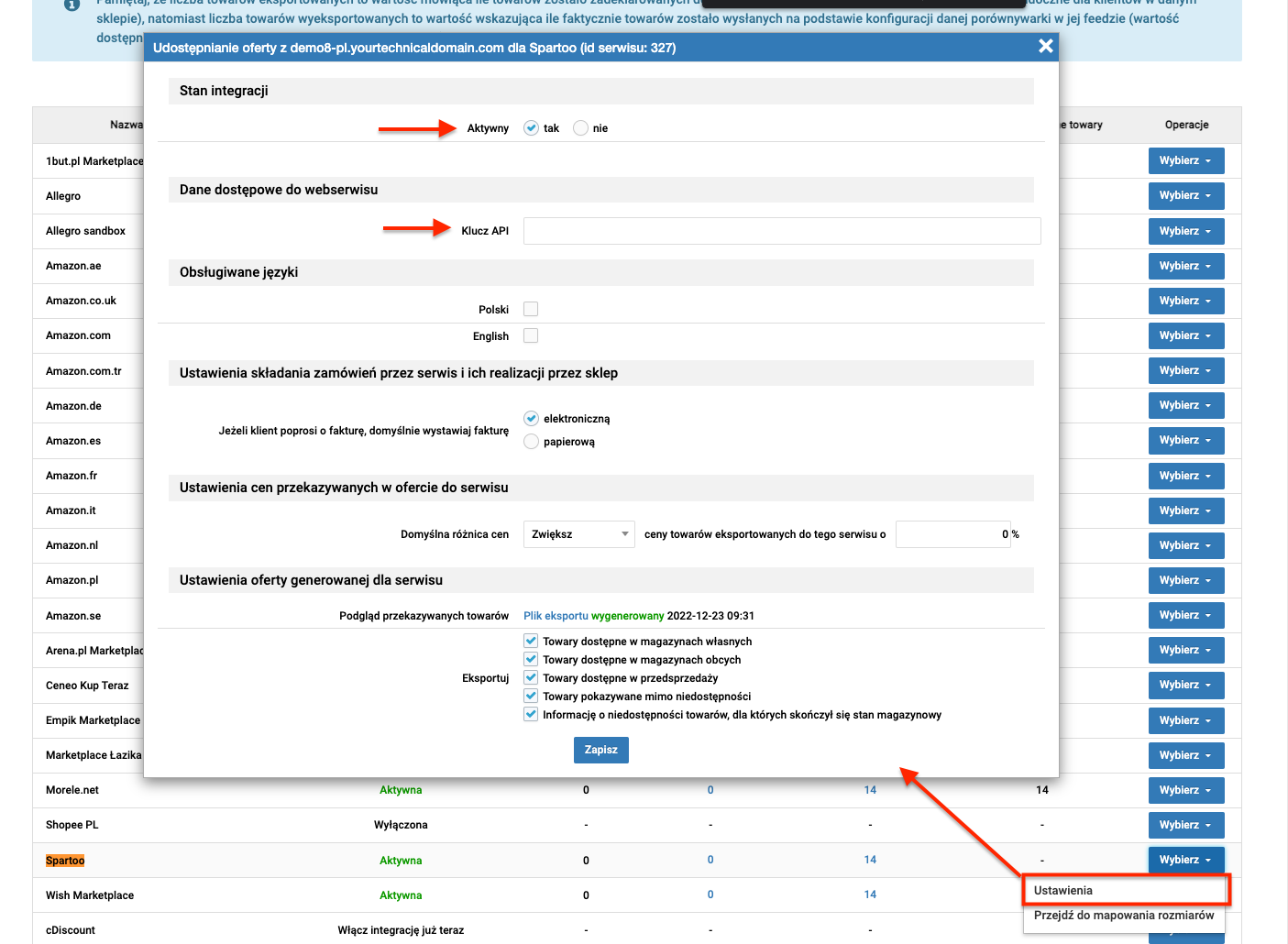Open Wybierz dropdown for Spartoo row
The width and height of the screenshot is (1288, 944).
pyautogui.click(x=1186, y=860)
